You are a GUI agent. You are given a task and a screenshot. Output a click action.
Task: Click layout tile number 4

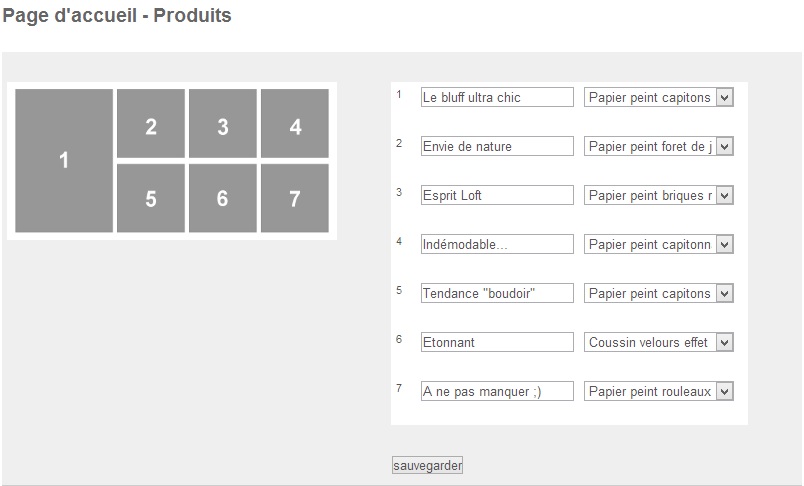coord(295,124)
